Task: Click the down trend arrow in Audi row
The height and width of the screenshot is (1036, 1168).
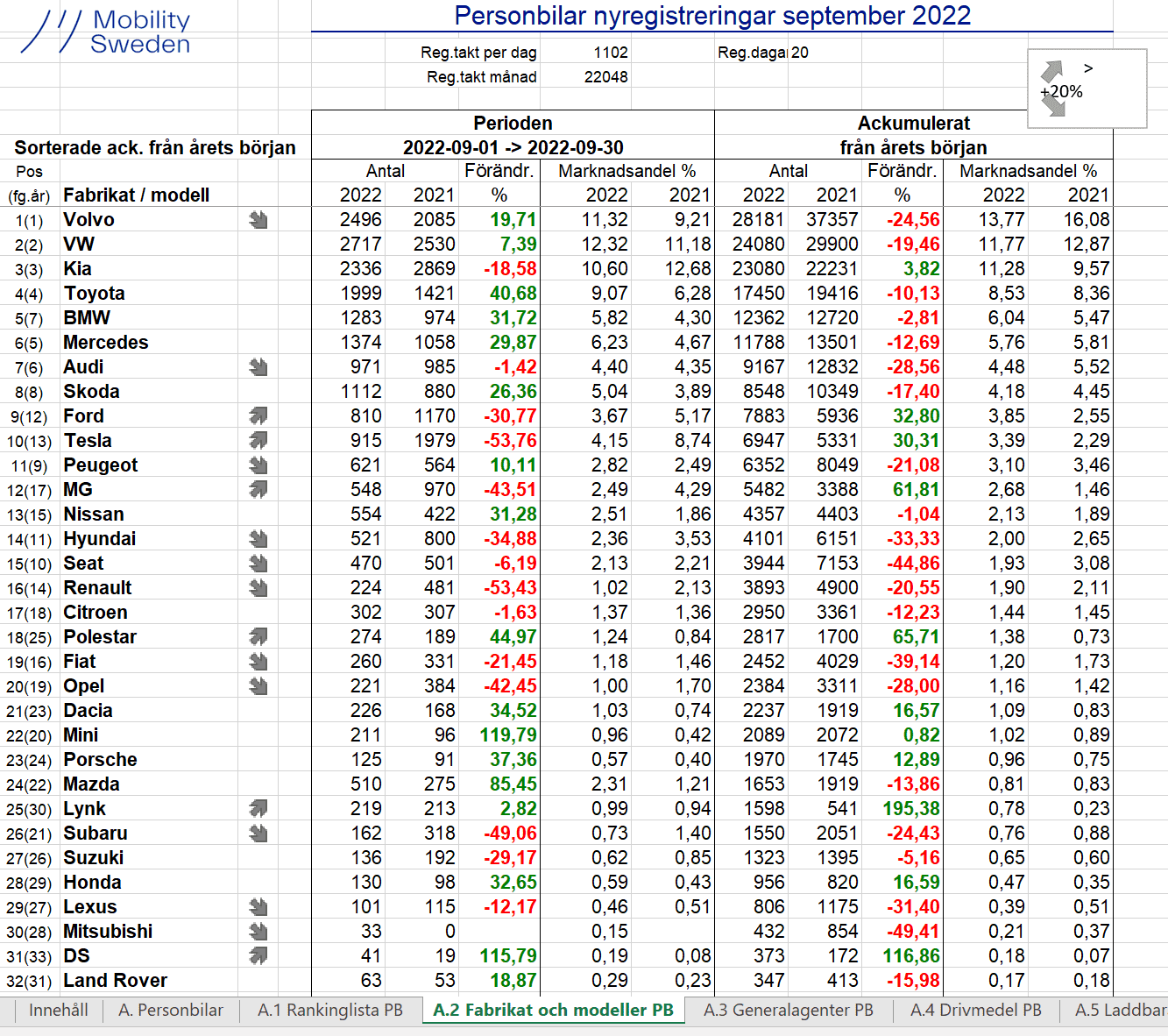Action: tap(258, 367)
